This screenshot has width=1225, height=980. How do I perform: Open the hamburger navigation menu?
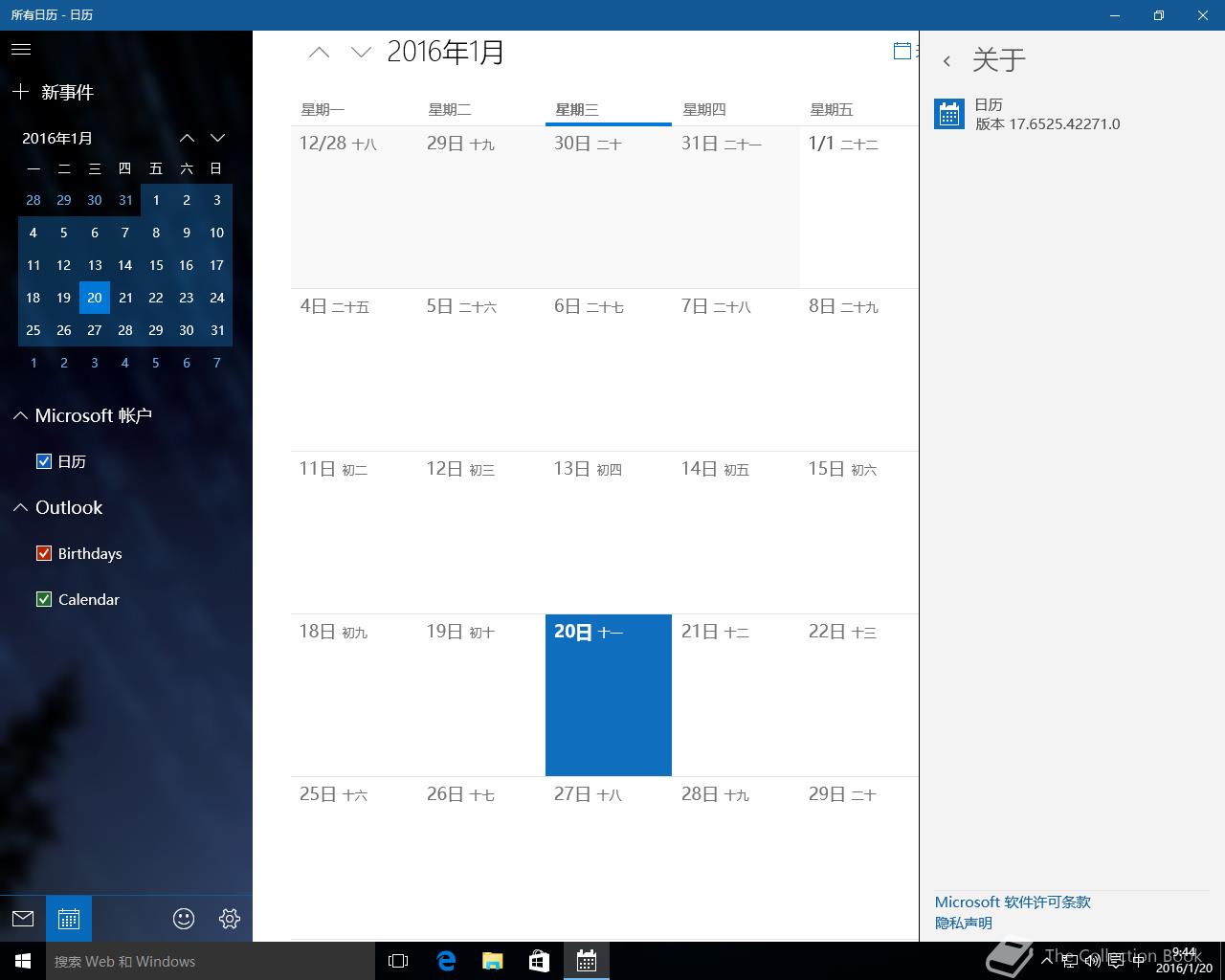[x=21, y=49]
